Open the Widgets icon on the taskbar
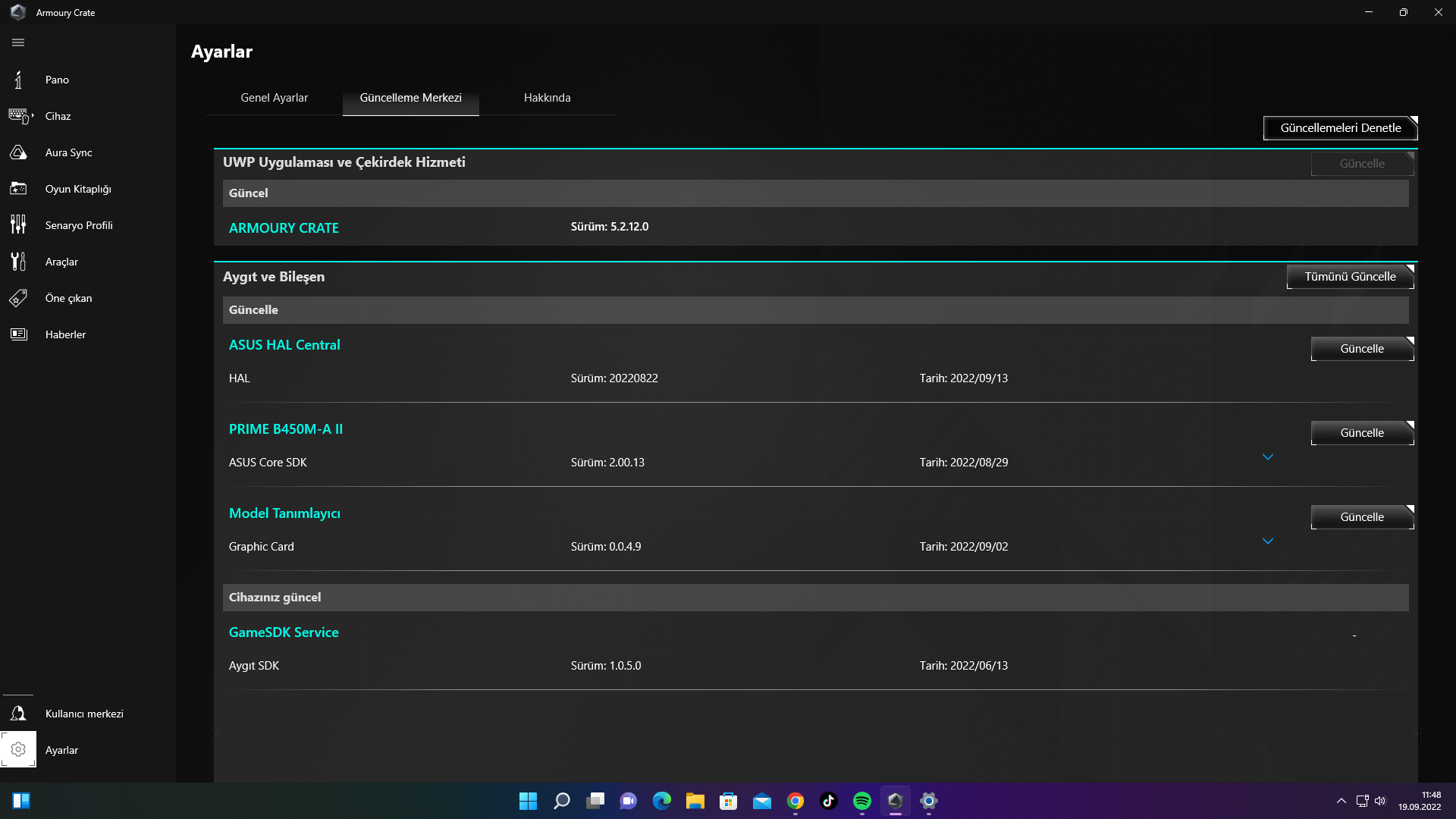 [21, 801]
